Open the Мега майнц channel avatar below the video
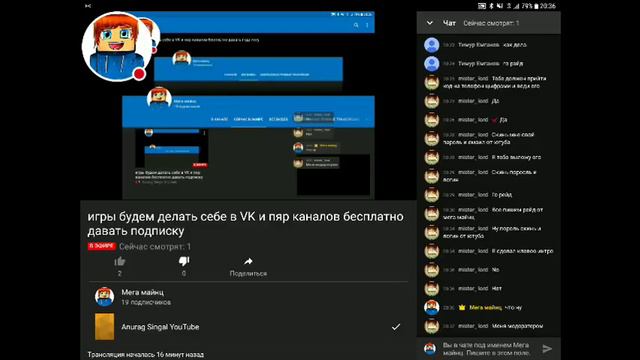640x360 pixels. (x=104, y=297)
